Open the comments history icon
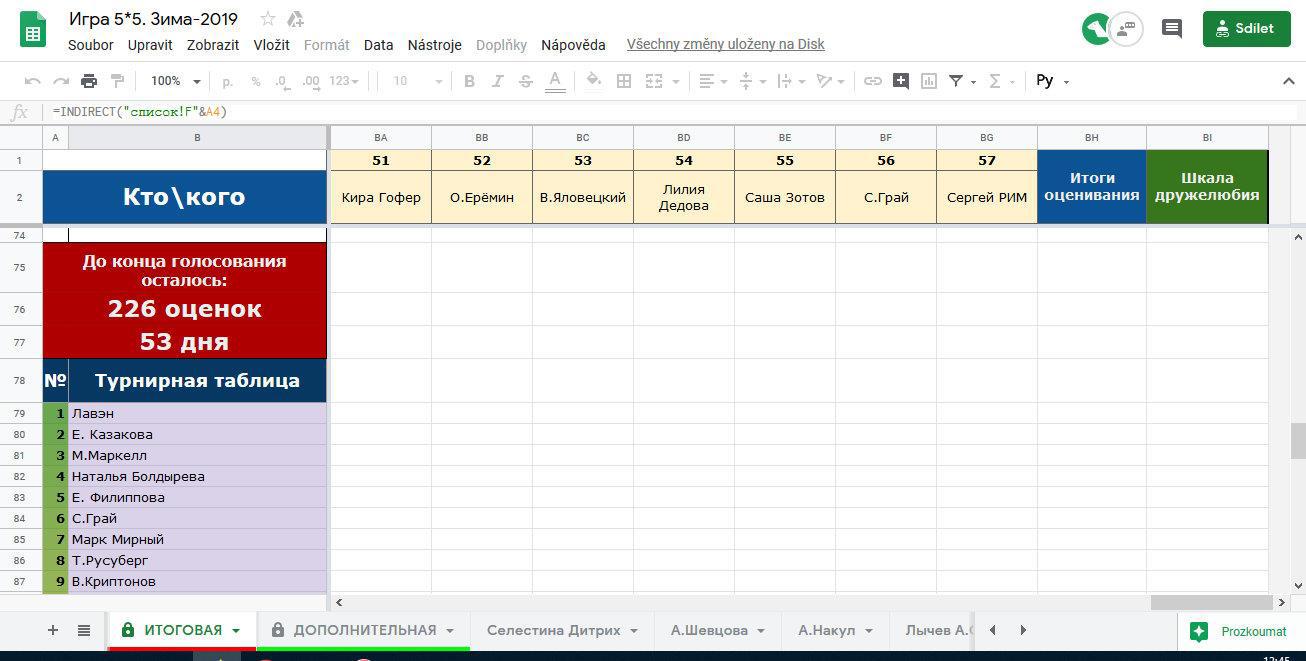Viewport: 1306px width, 661px height. 1172,28
